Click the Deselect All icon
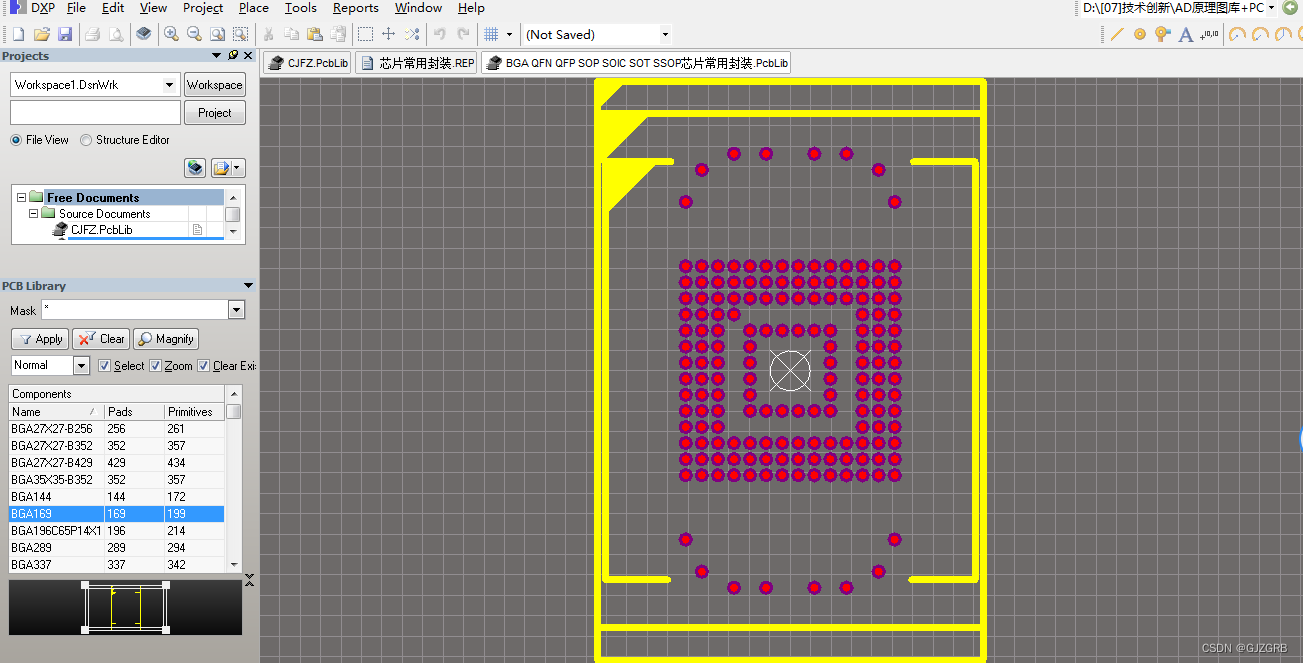This screenshot has height=663, width=1303. click(x=412, y=34)
